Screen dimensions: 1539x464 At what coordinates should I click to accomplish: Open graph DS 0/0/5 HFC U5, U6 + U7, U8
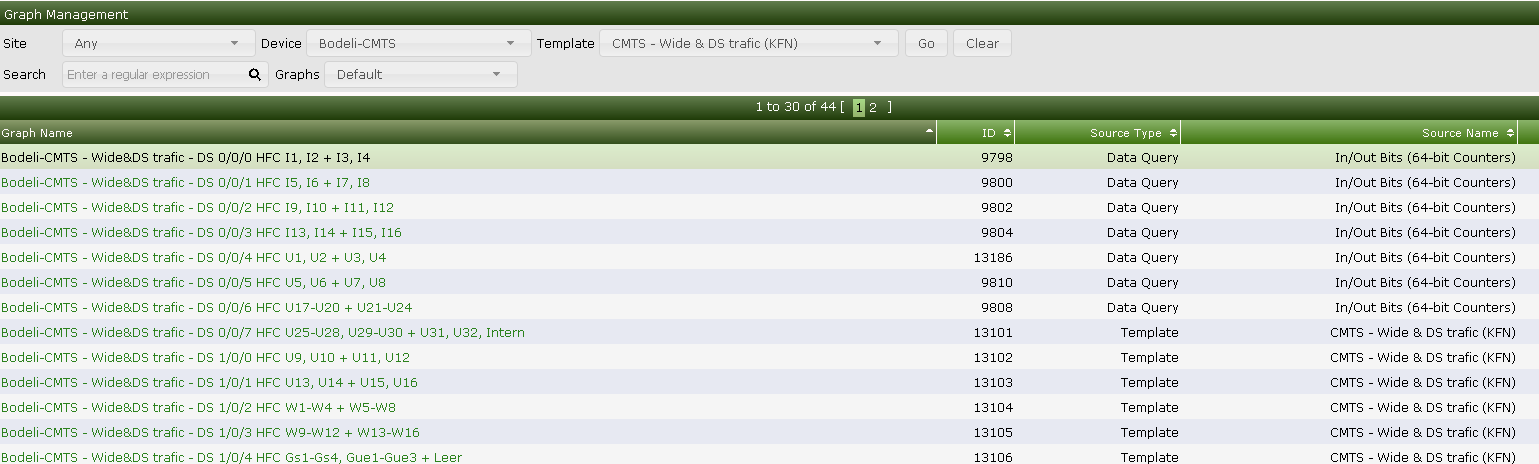(193, 282)
